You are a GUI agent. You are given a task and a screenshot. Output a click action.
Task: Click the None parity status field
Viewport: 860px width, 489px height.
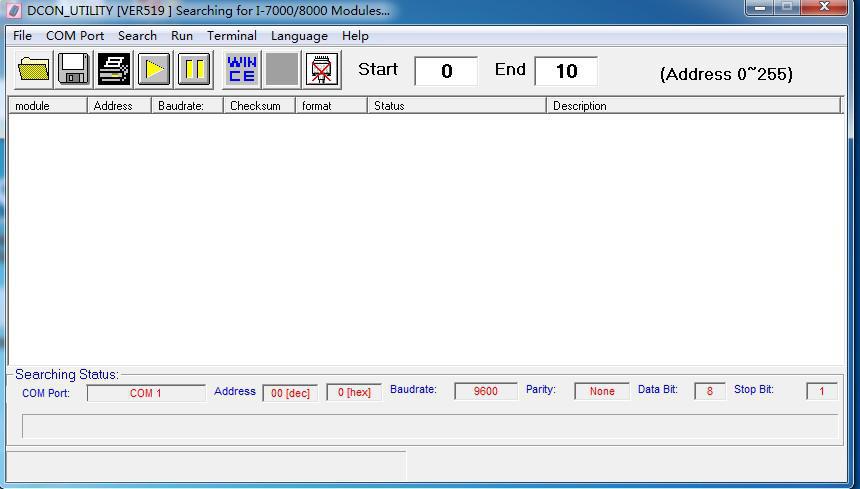602,391
